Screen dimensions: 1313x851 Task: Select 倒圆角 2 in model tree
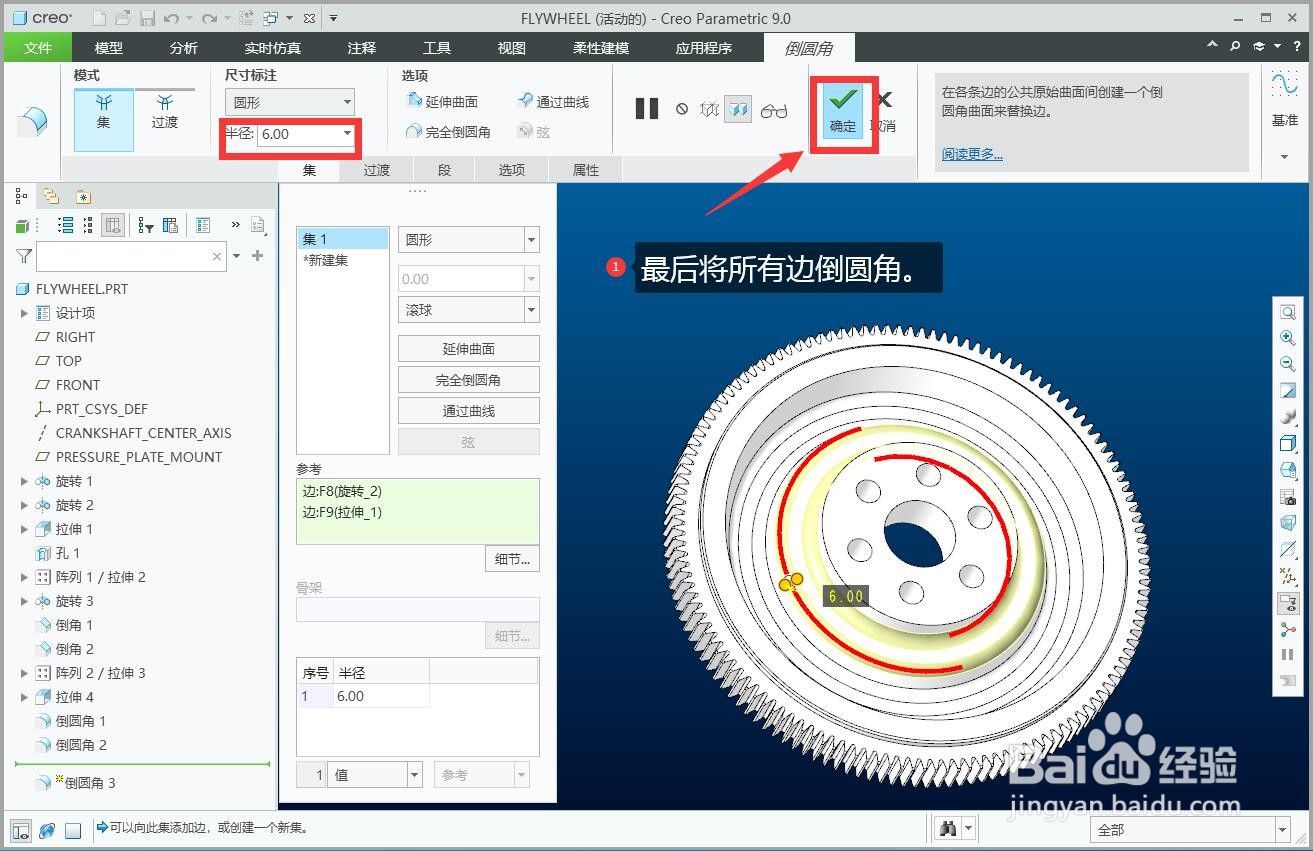(72, 745)
